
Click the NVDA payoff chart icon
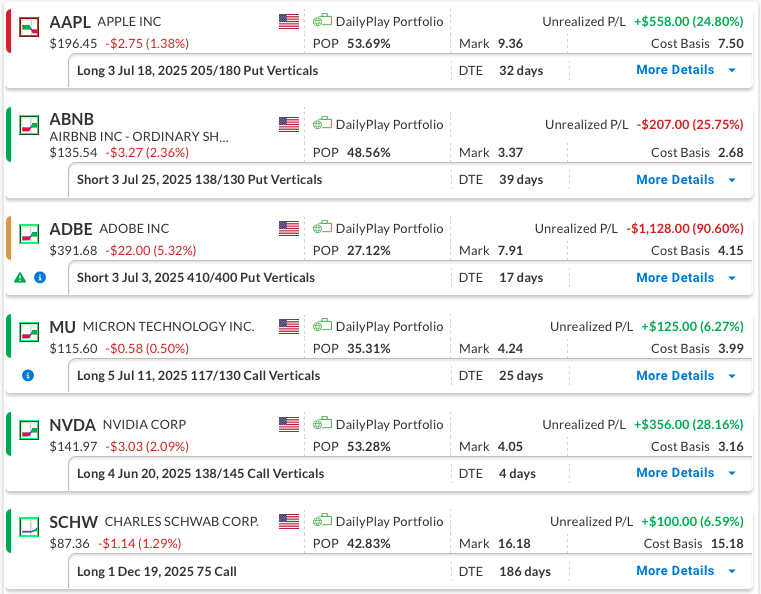coord(29,430)
